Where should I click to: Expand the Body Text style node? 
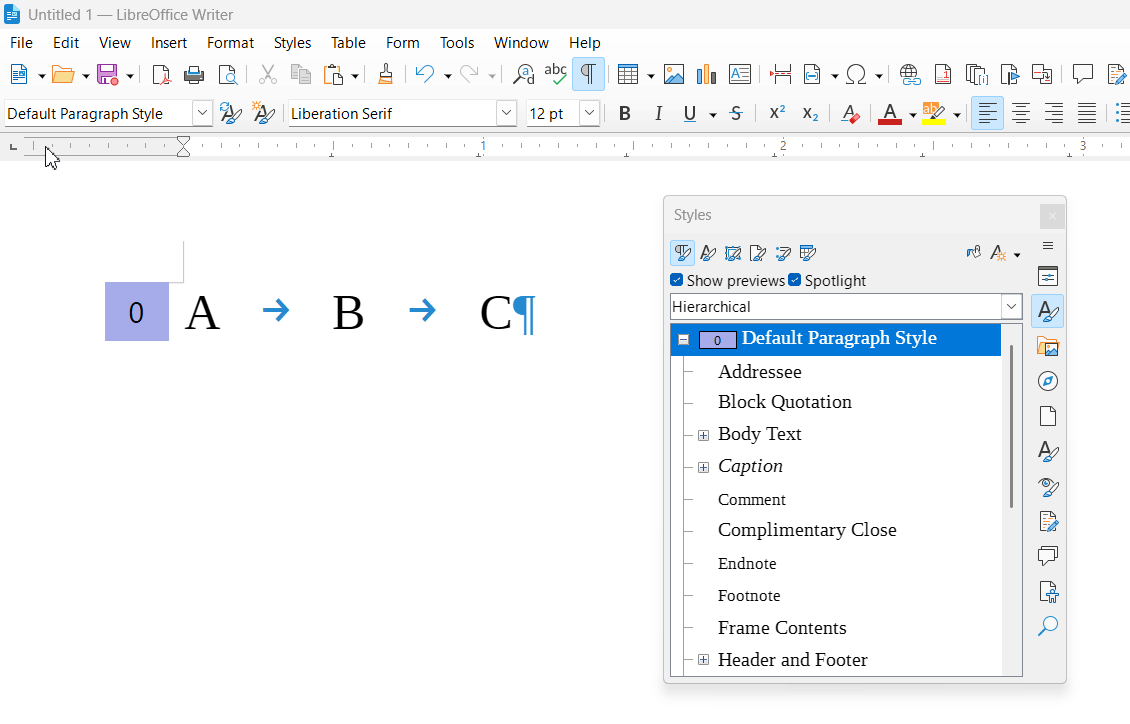coord(703,435)
